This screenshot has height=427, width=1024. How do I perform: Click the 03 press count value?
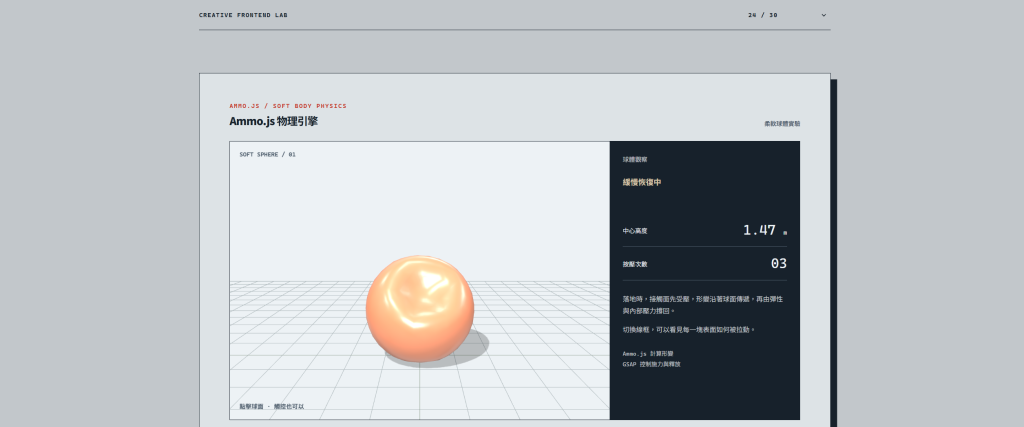click(x=778, y=264)
